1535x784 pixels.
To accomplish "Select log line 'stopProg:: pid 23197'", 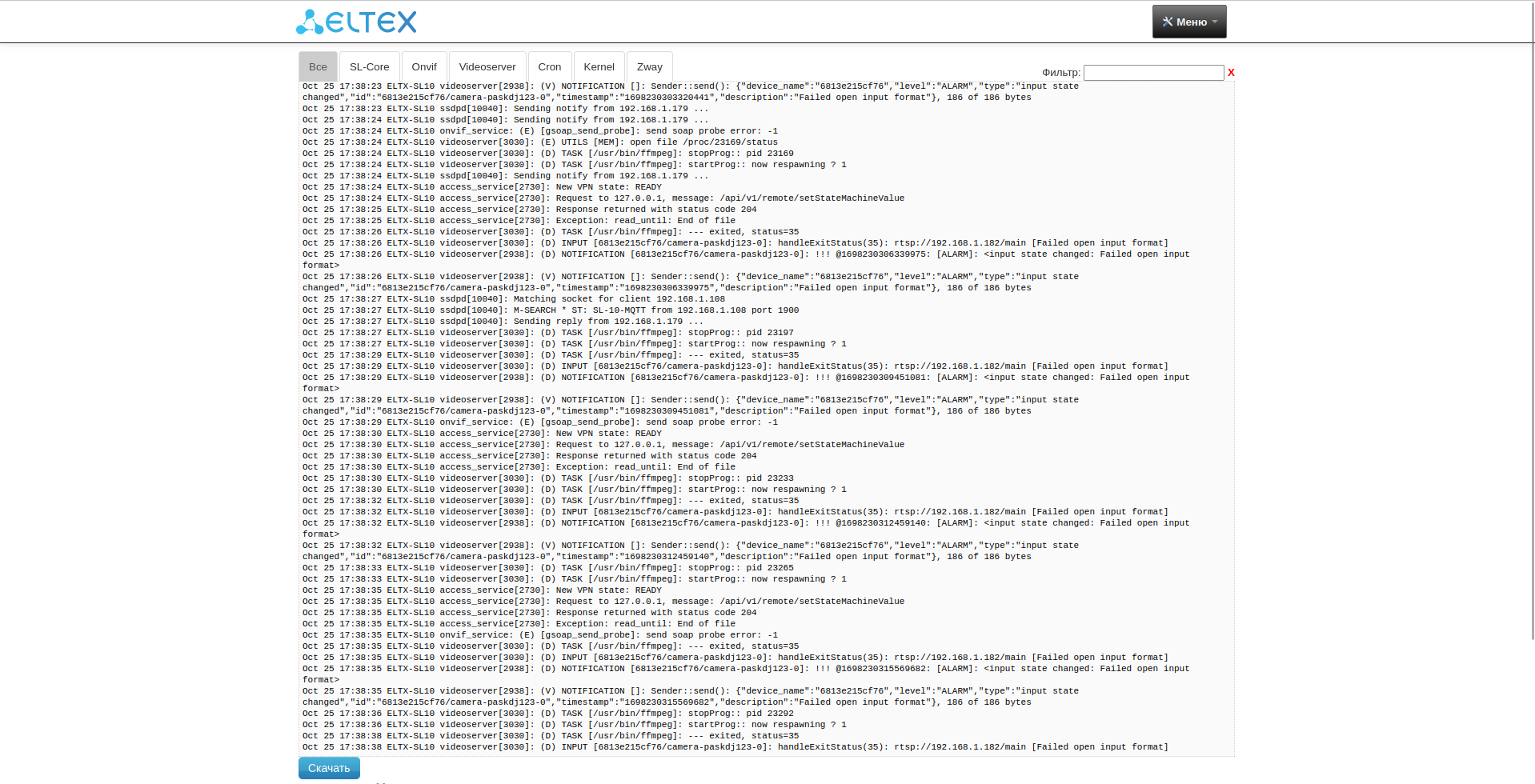I will [x=548, y=333].
